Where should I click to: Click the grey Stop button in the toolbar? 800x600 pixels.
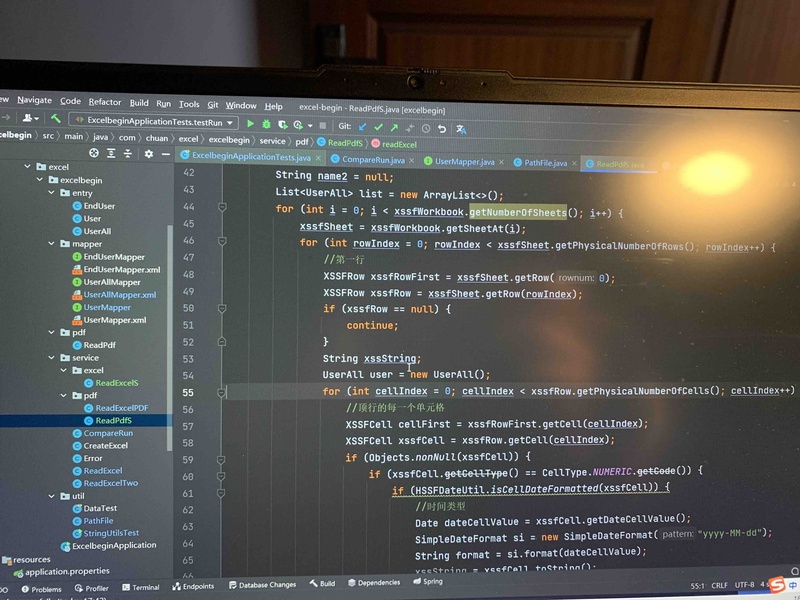pos(322,126)
